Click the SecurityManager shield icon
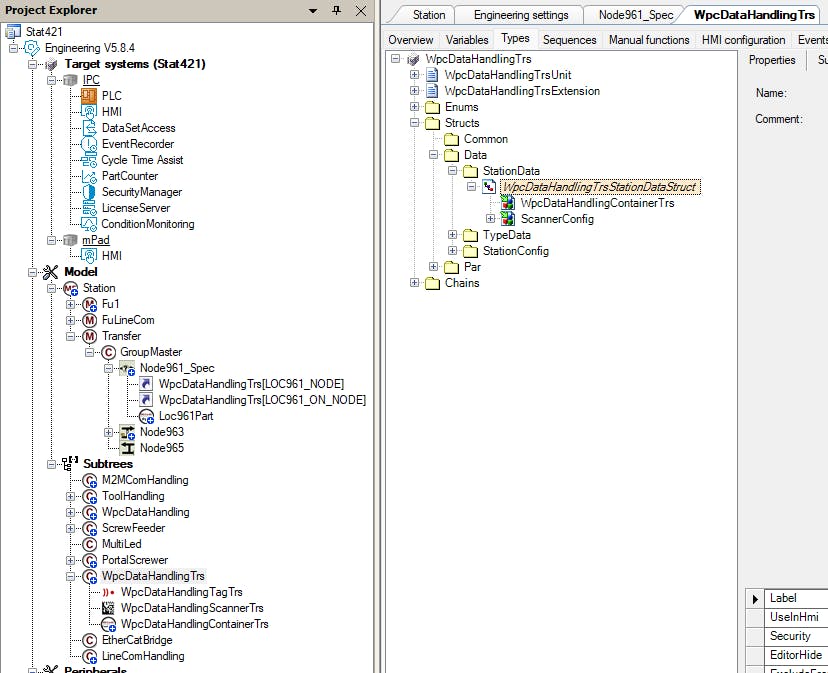The image size is (828, 673). 88,192
